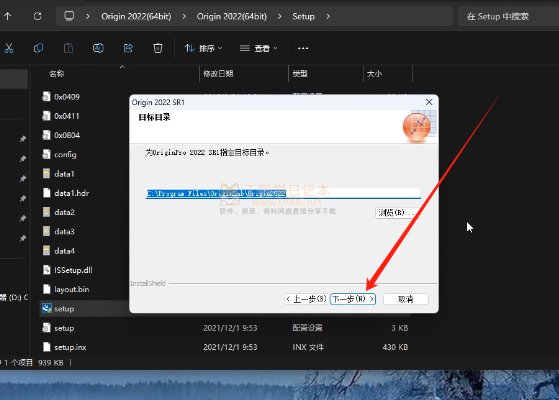Open the View dropdown menu

click(259, 48)
